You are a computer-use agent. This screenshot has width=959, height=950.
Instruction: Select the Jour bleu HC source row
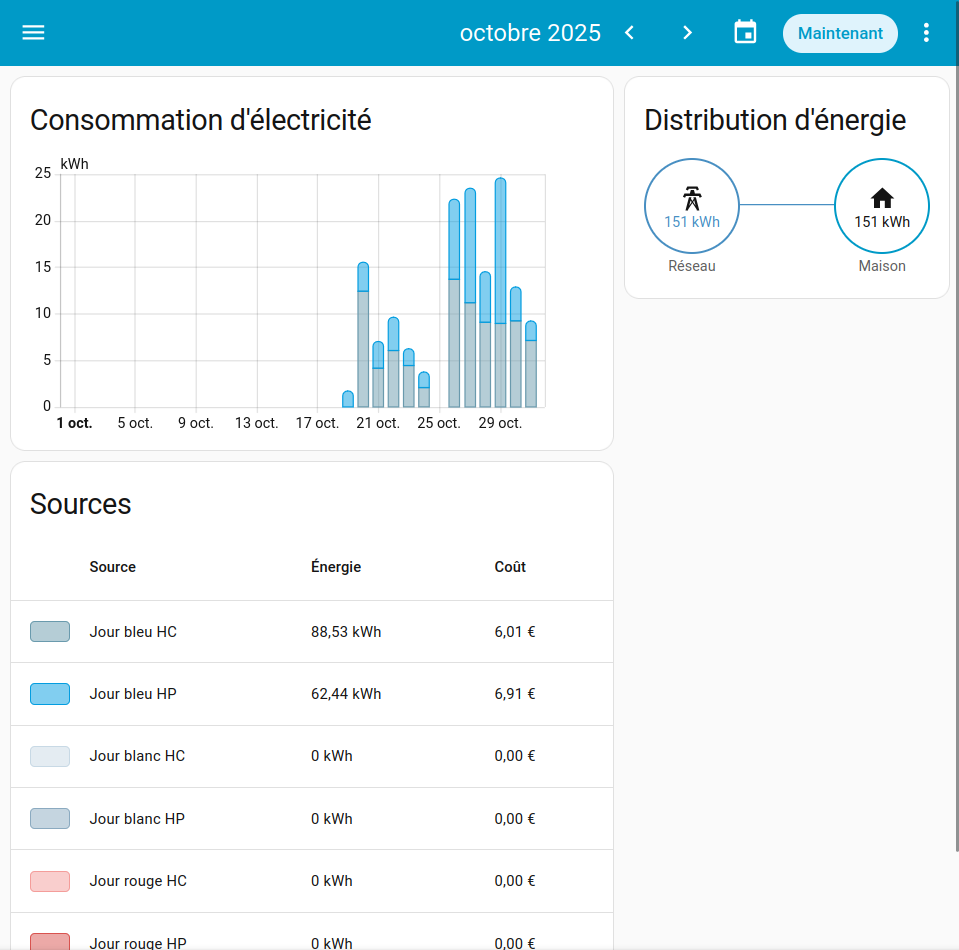coord(312,631)
